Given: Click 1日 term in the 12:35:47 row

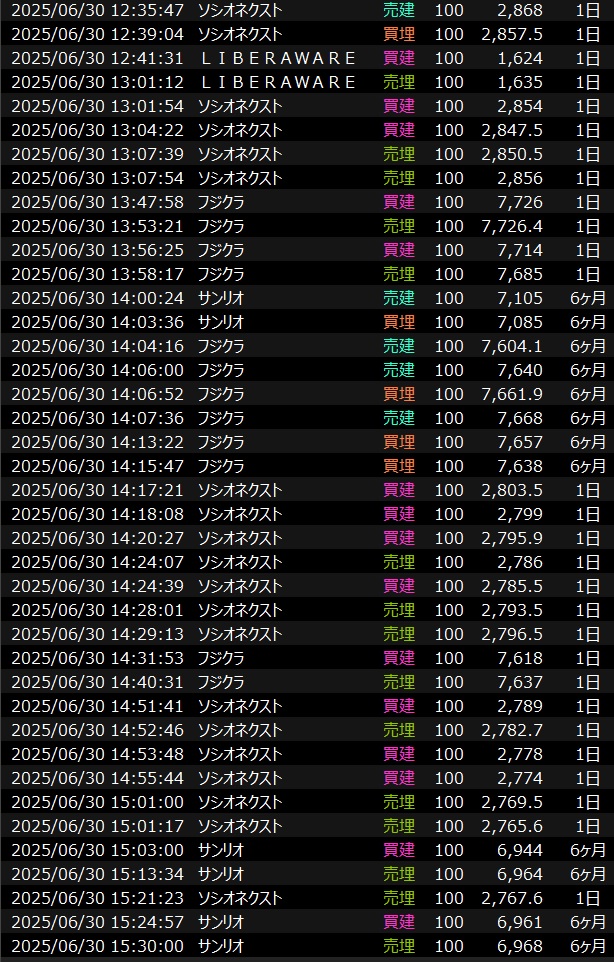Looking at the screenshot, I should pyautogui.click(x=588, y=10).
